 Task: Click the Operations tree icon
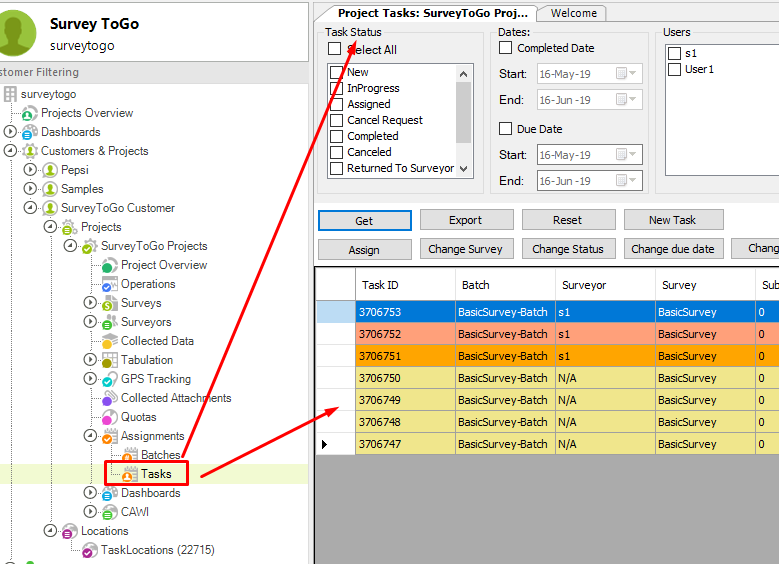(x=109, y=284)
